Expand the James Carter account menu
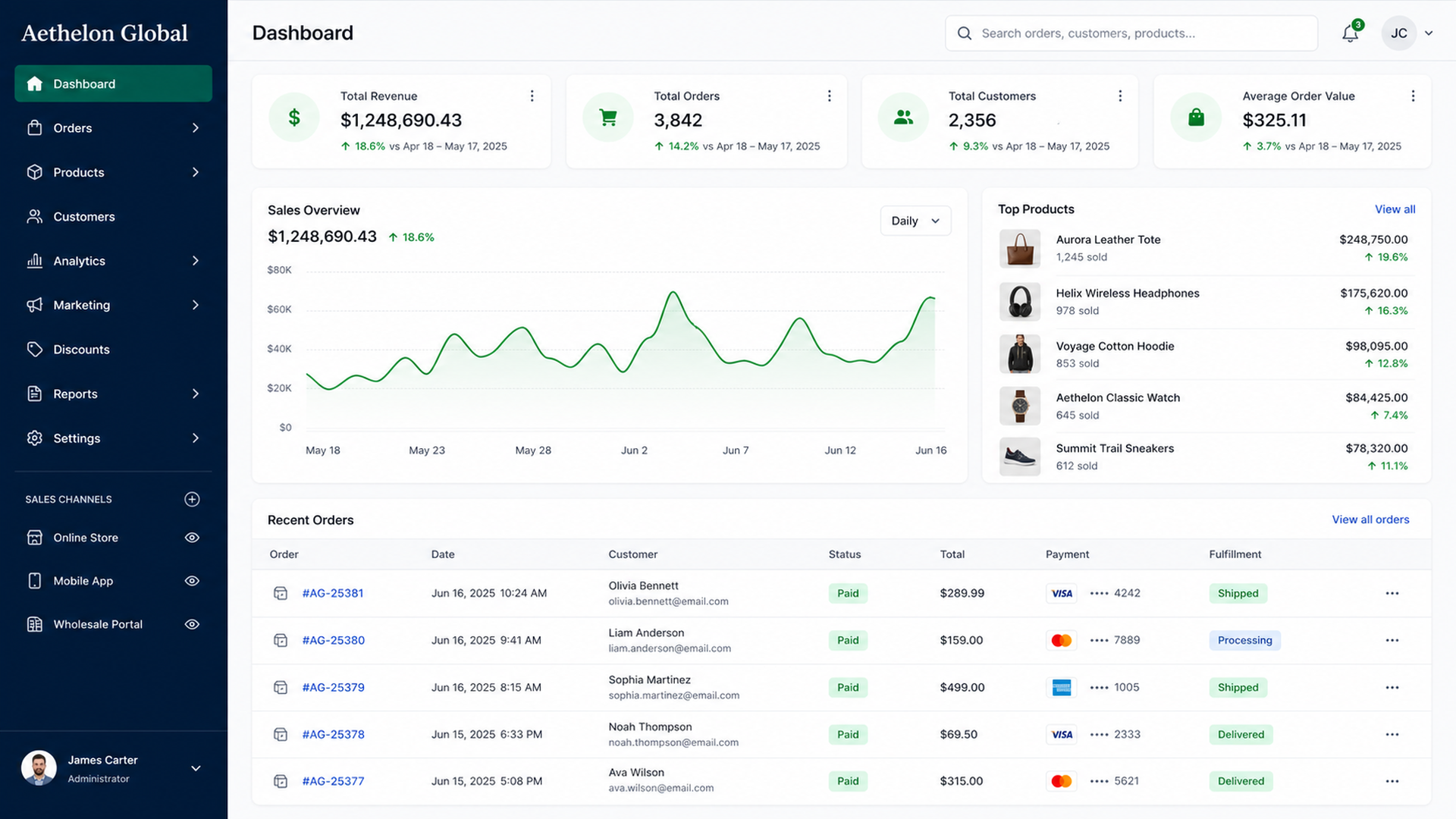Viewport: 1456px width, 819px height. 196,768
